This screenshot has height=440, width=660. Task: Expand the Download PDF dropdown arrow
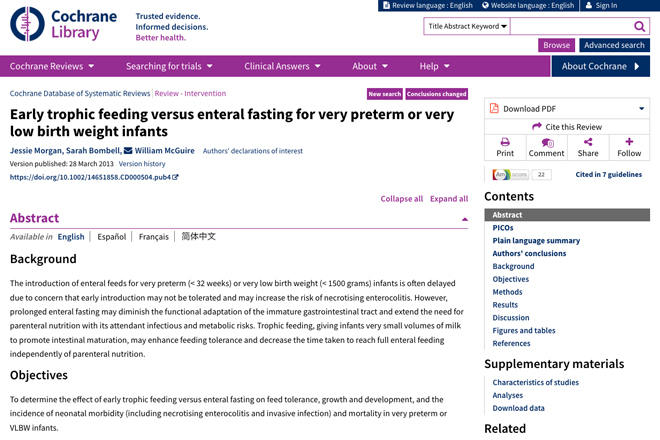click(x=641, y=109)
